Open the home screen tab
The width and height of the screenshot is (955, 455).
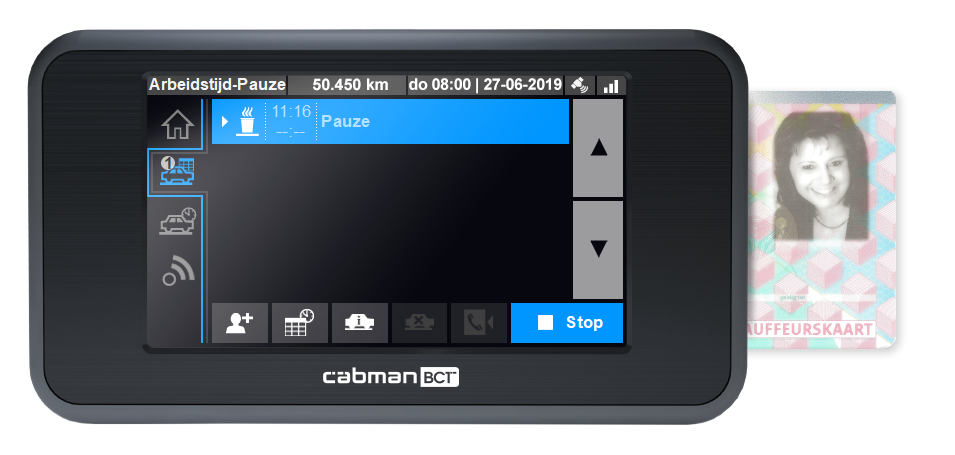(177, 124)
